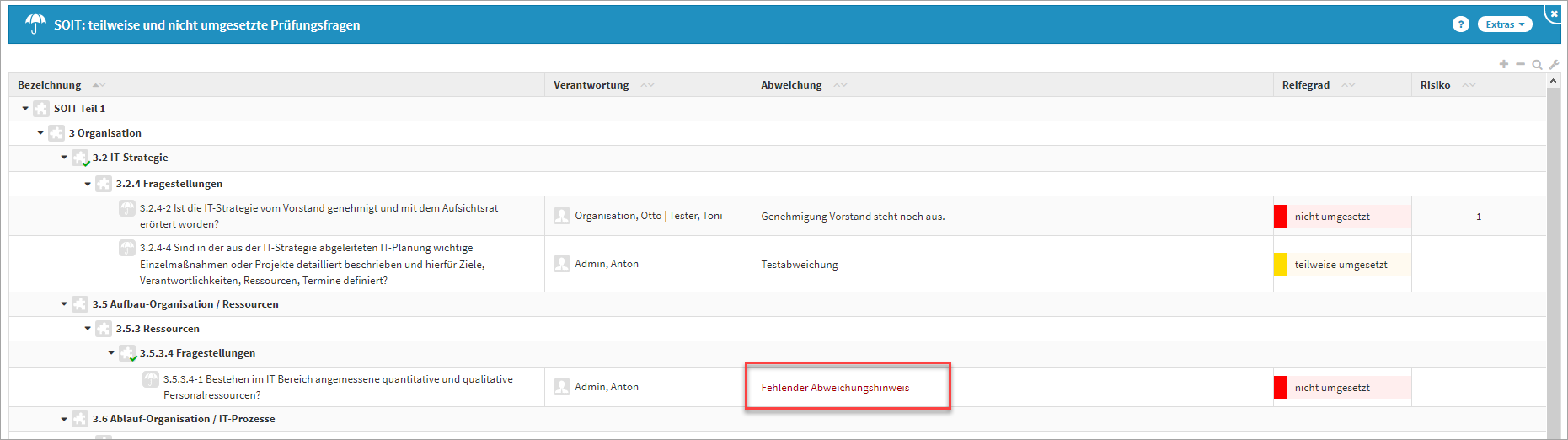1568x440 pixels.
Task: Select question 3.2.4-2 about IT-Strategie approval
Action: click(x=318, y=216)
